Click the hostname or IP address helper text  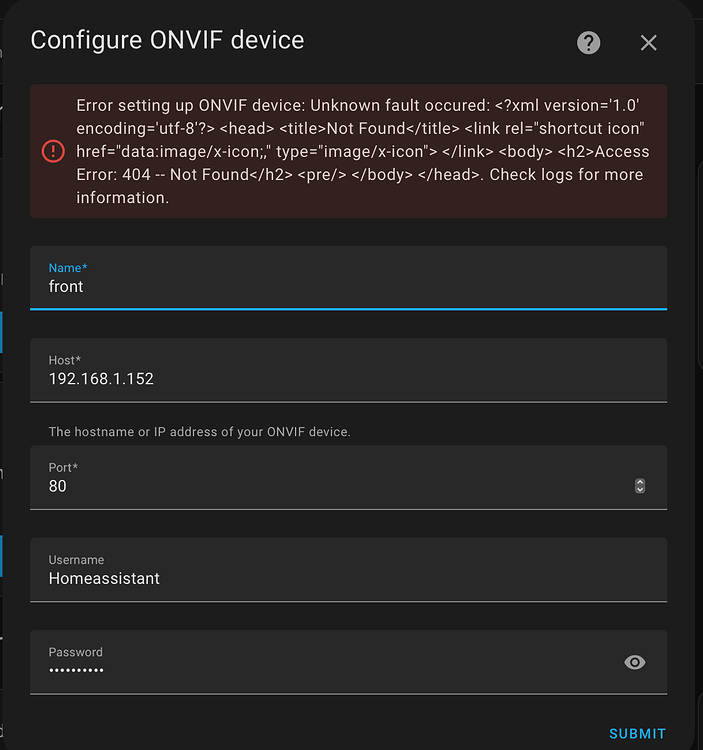(199, 432)
